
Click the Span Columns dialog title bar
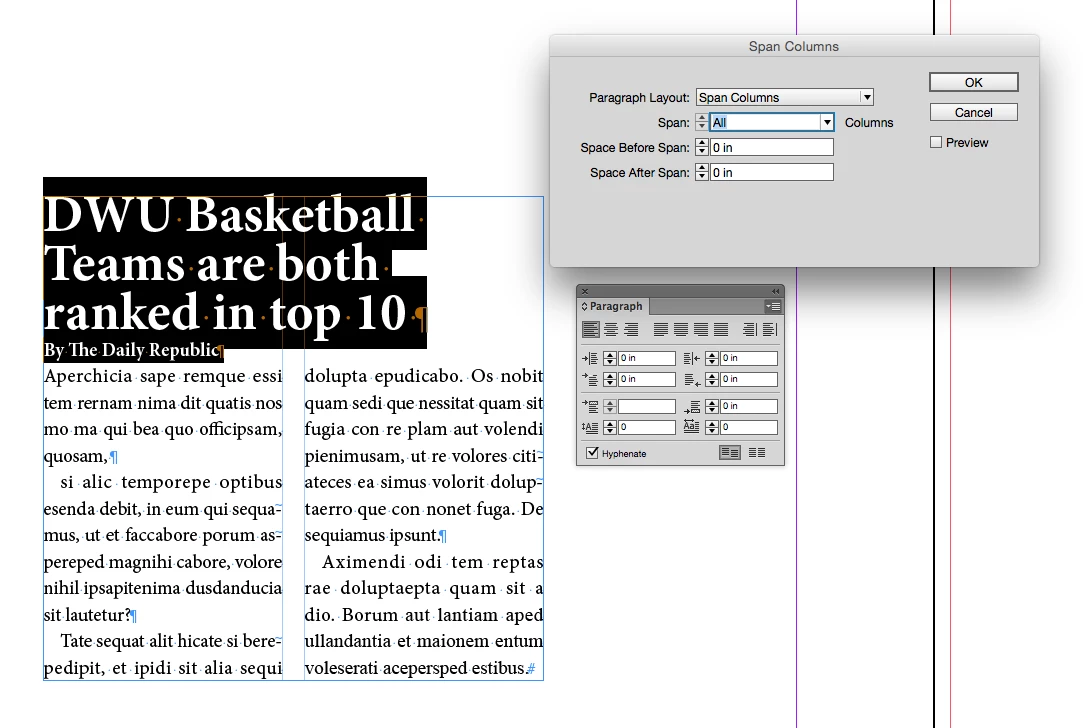[794, 46]
